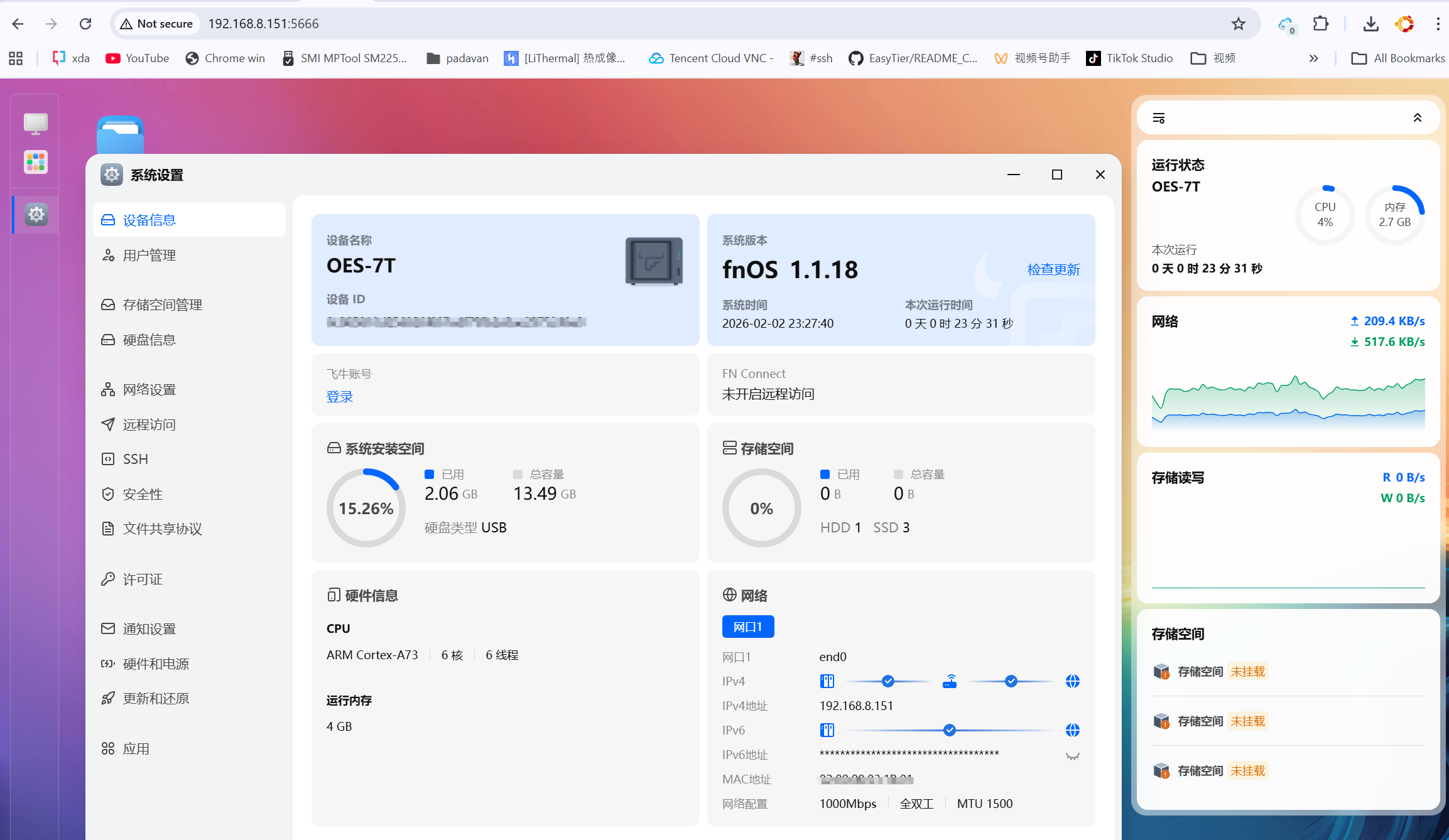
Task: Collapse the status widget panel chevrons
Action: click(x=1417, y=118)
